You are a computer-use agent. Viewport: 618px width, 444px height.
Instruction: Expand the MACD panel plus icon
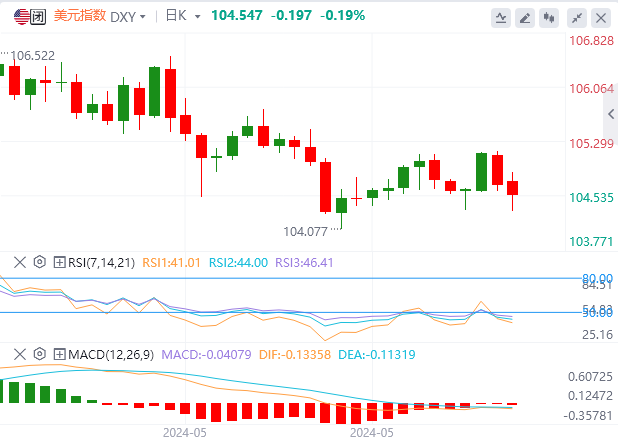[x=59, y=354]
